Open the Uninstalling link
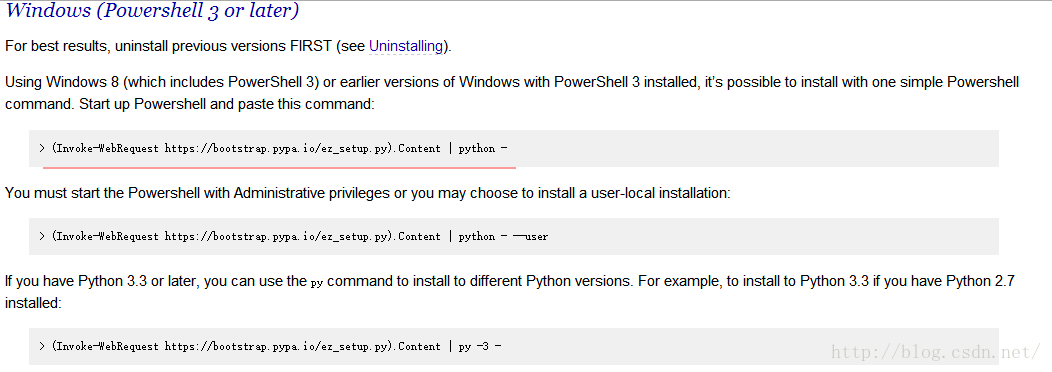Image resolution: width=1052 pixels, height=372 pixels. pyautogui.click(x=406, y=46)
